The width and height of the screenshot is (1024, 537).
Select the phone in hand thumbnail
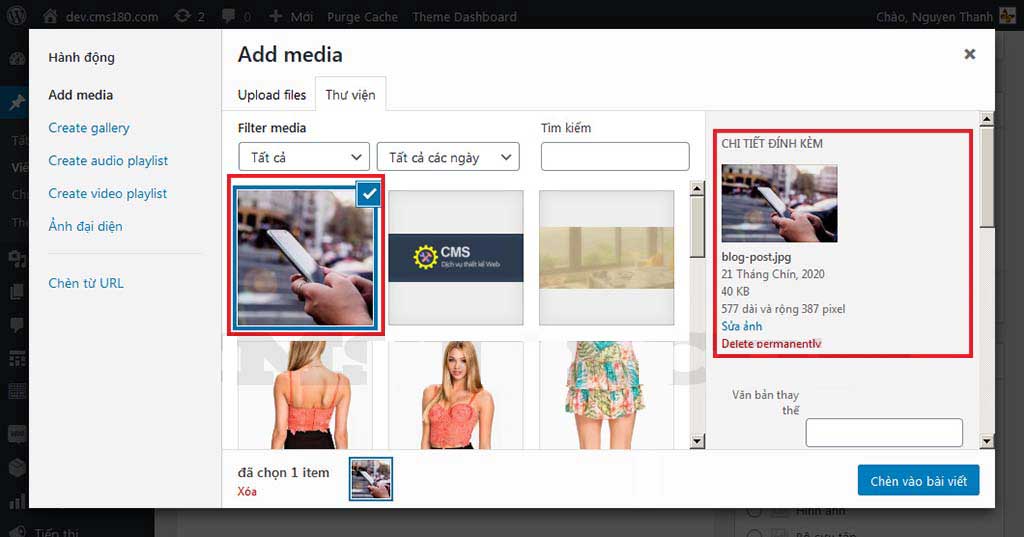(x=306, y=257)
